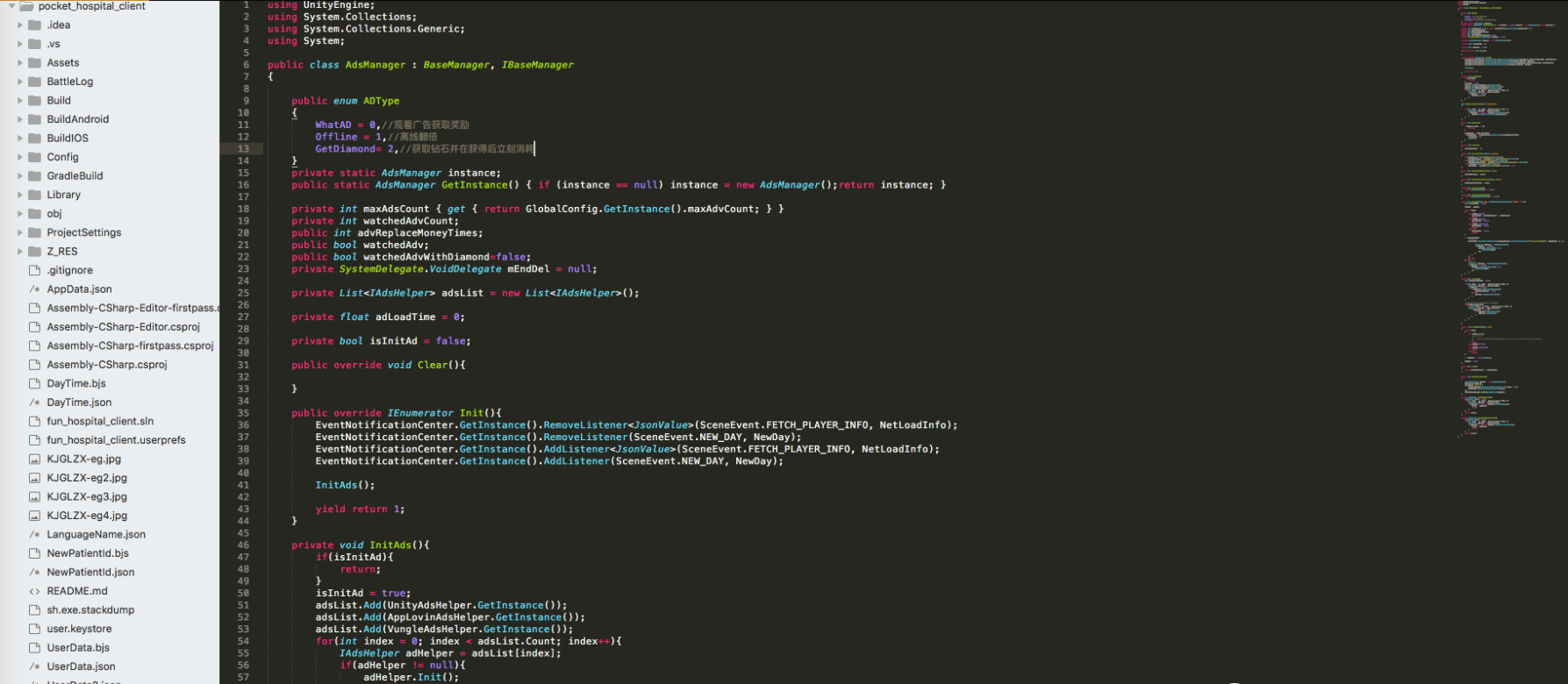Click the .gitignore file icon
This screenshot has width=1568, height=684.
pos(35,270)
